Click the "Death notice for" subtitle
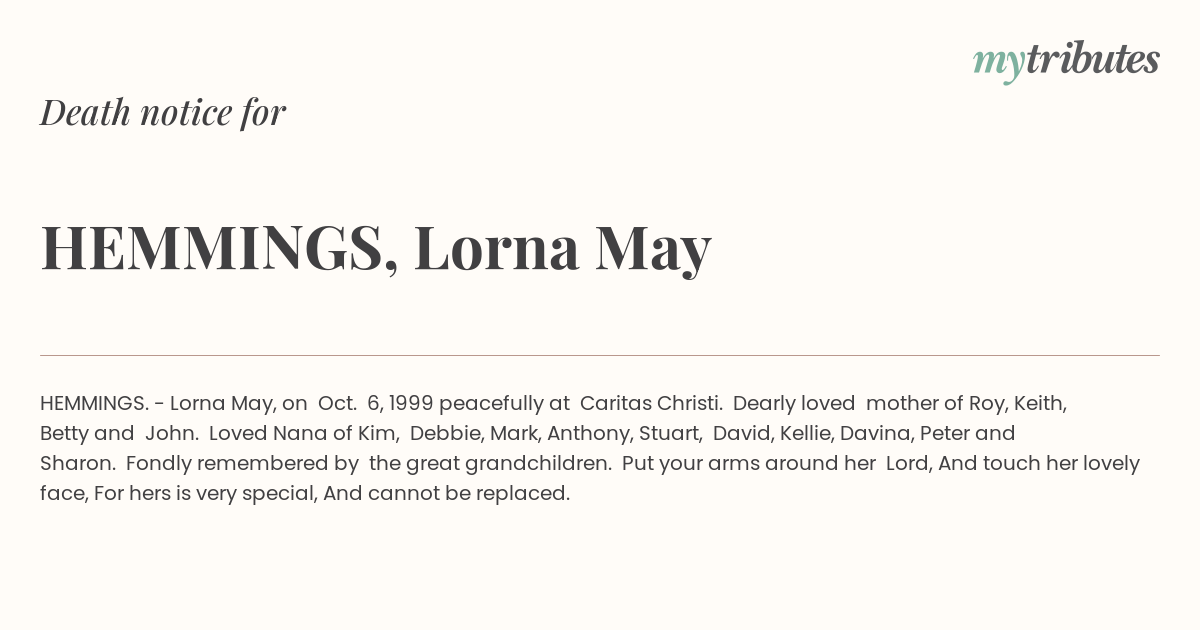 (163, 112)
